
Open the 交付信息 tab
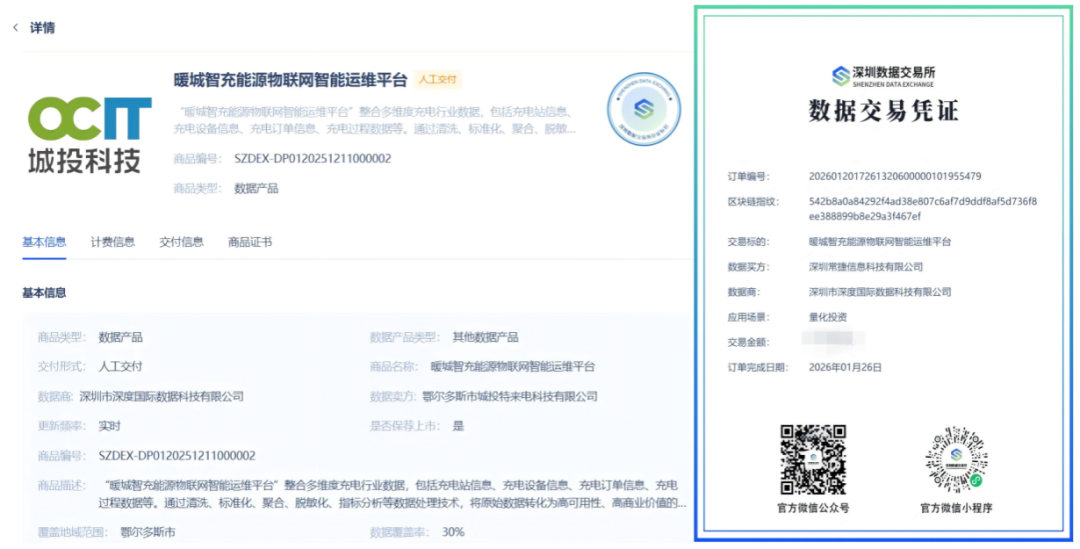pyautogui.click(x=181, y=242)
